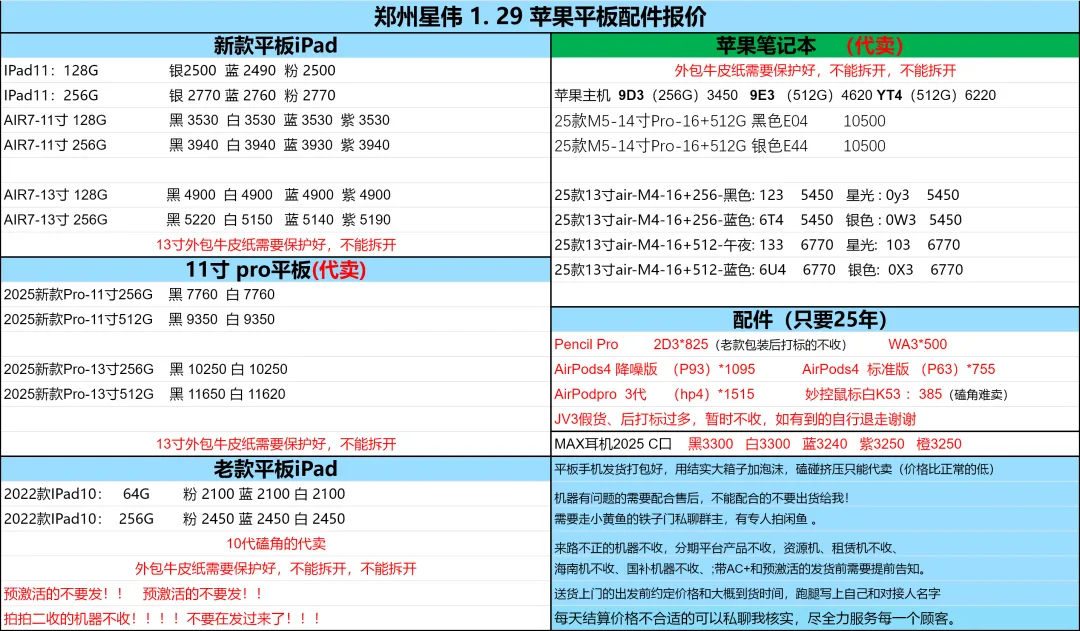Select the WA3*500 price entry

click(x=917, y=344)
